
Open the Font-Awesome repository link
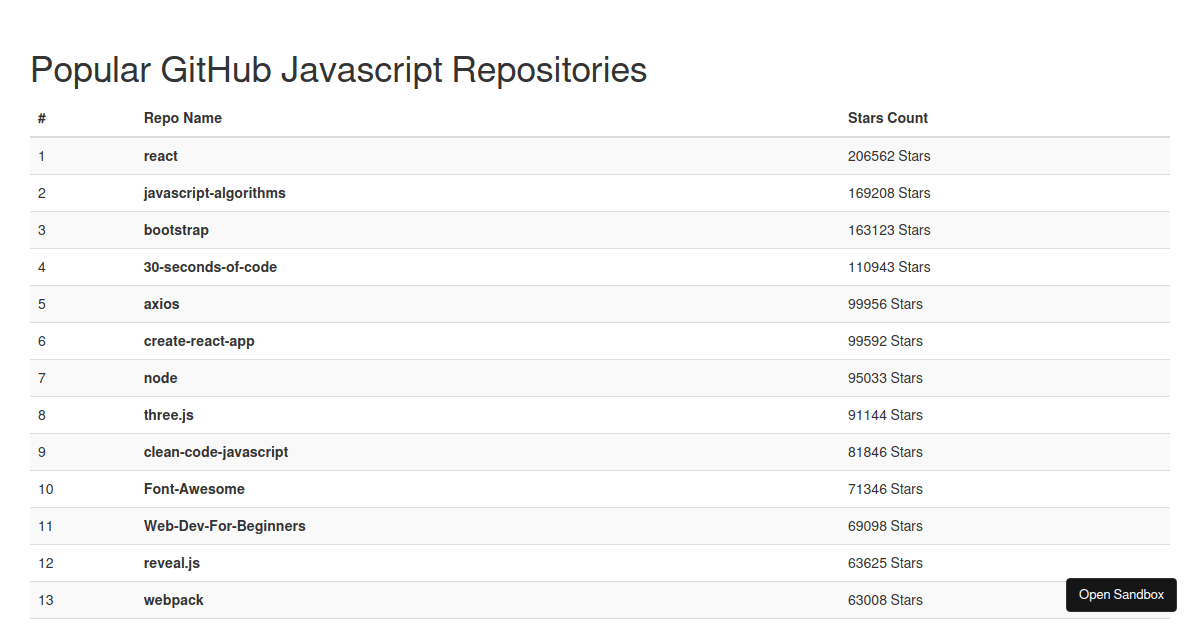click(x=195, y=489)
